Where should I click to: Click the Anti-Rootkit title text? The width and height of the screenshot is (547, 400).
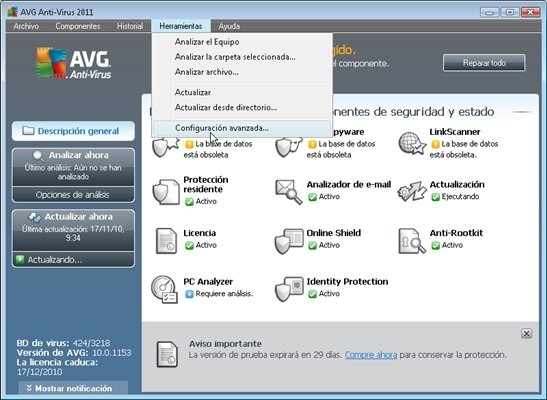(x=456, y=233)
